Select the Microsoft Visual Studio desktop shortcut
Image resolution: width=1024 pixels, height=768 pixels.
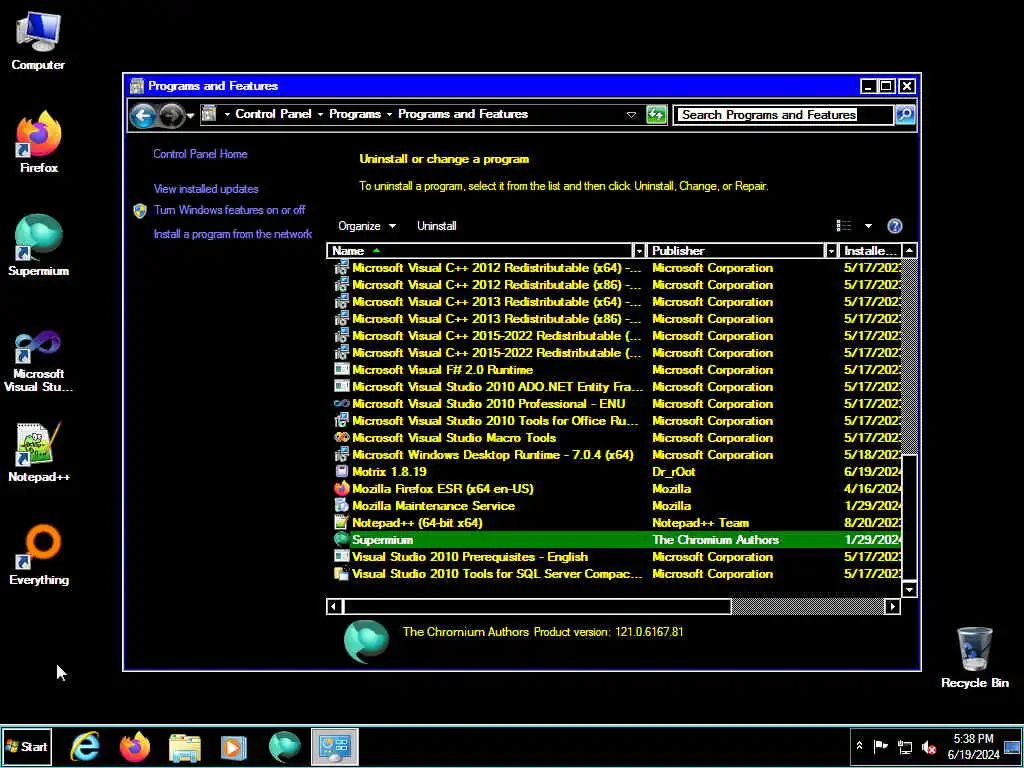(39, 361)
